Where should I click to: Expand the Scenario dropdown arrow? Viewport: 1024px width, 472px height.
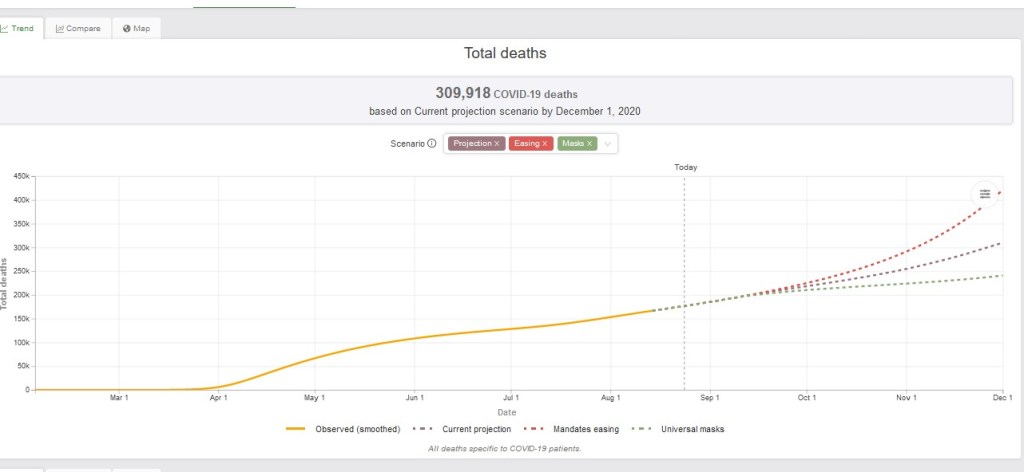(608, 144)
